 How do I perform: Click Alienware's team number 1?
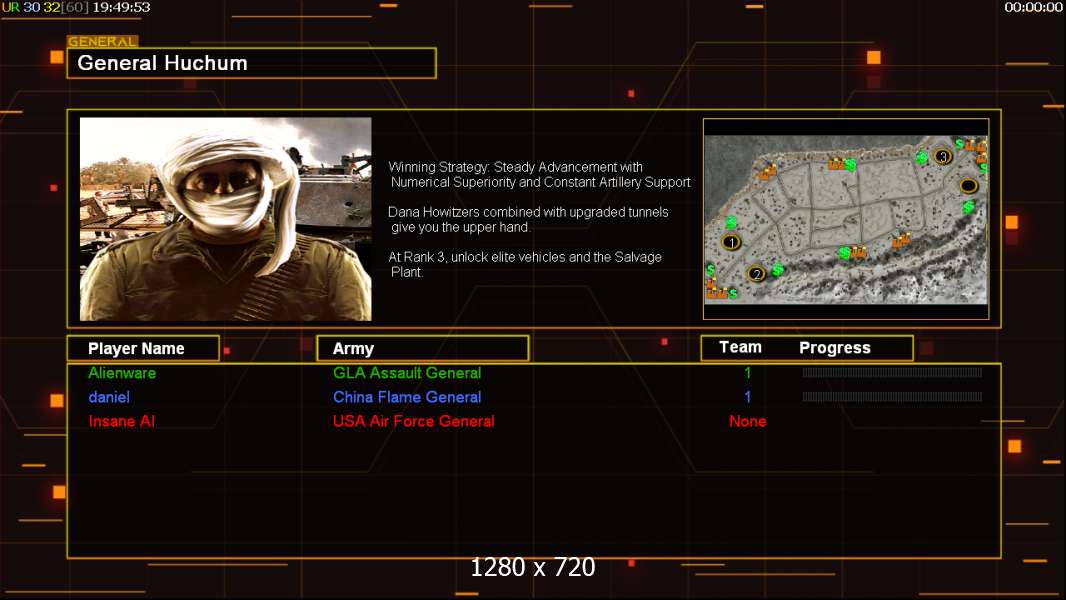747,372
